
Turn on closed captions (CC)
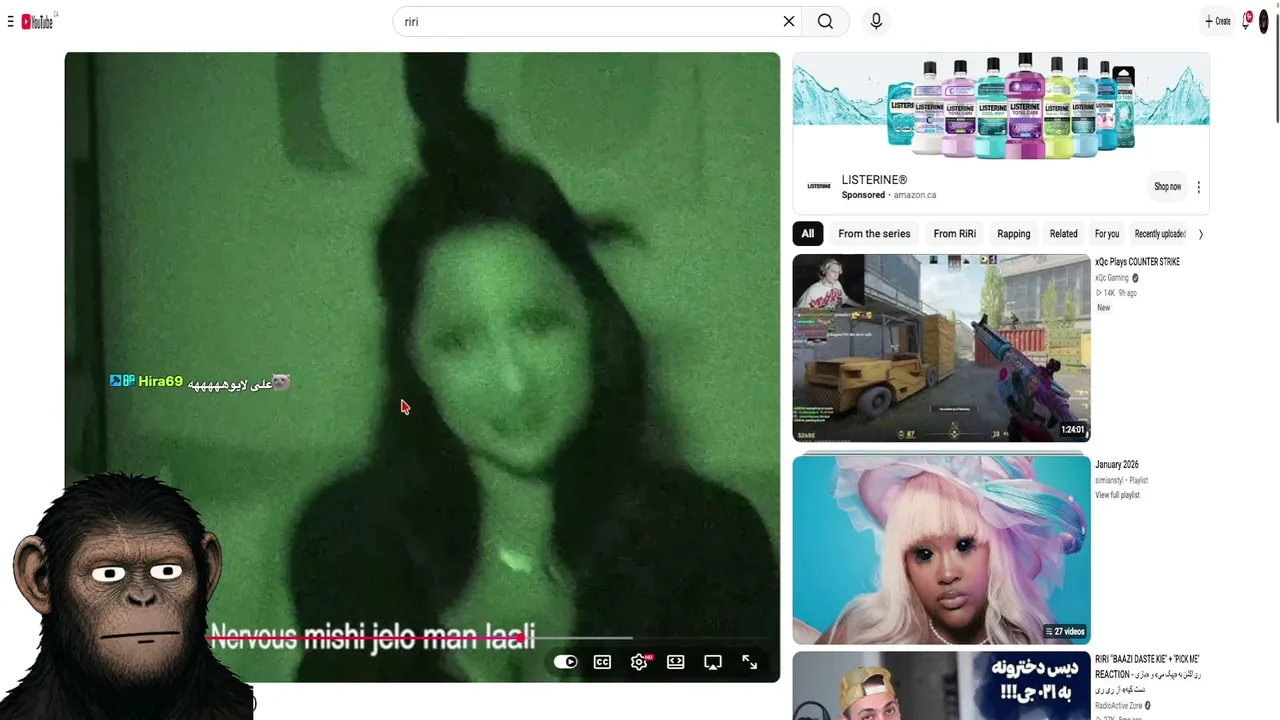click(602, 662)
